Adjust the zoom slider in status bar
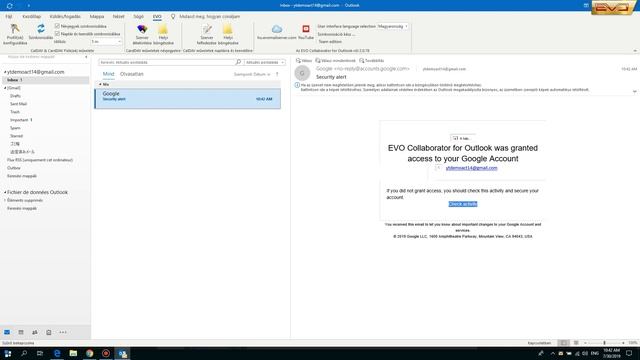 [x=604, y=343]
